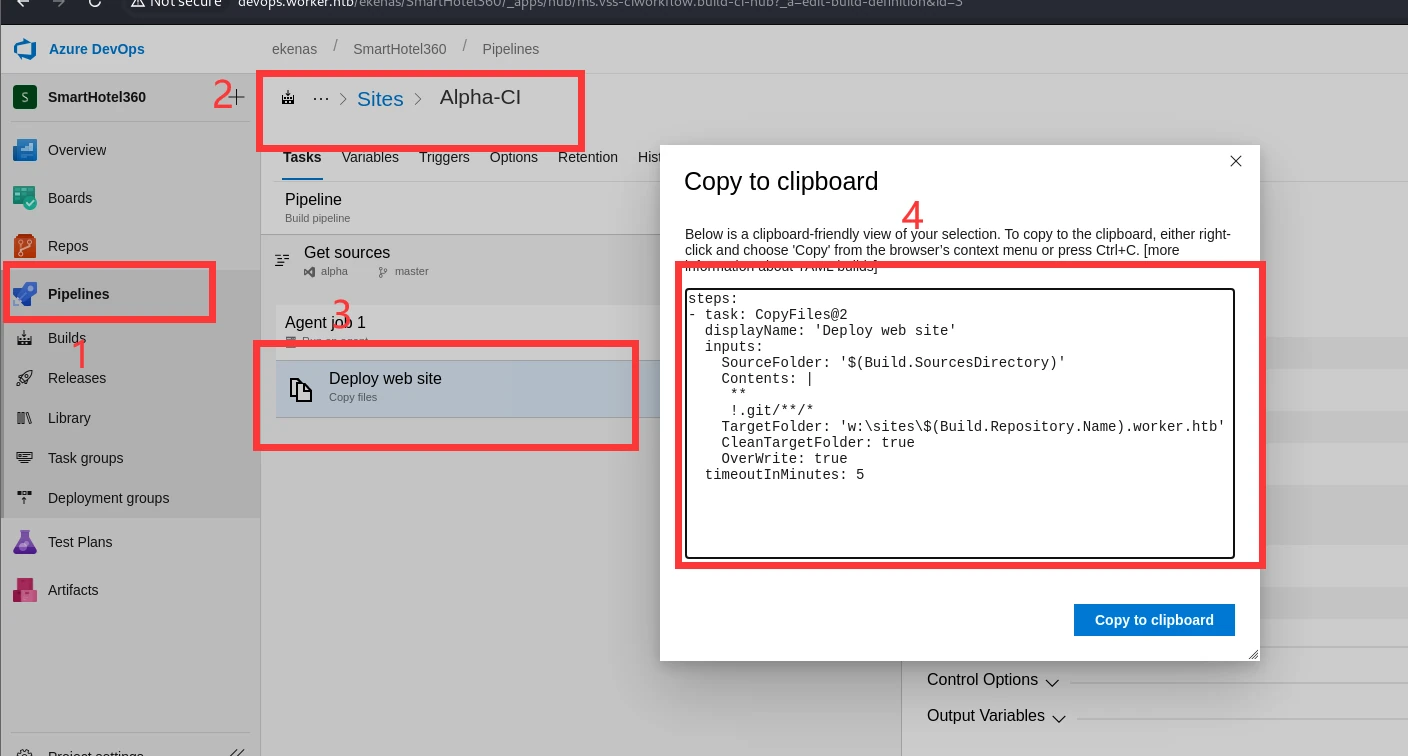
Task: Switch to the Tasks tab
Action: click(x=302, y=157)
